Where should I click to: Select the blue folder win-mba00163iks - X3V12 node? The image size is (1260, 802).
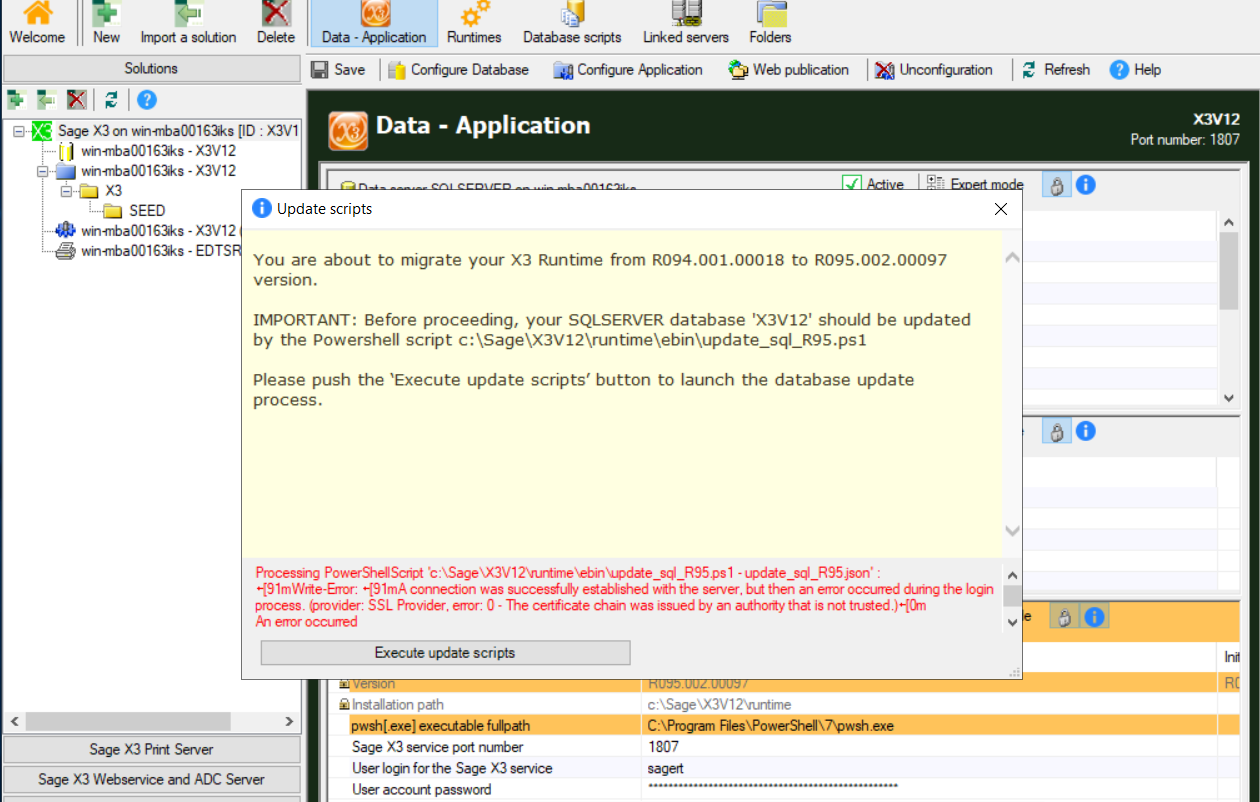(158, 171)
